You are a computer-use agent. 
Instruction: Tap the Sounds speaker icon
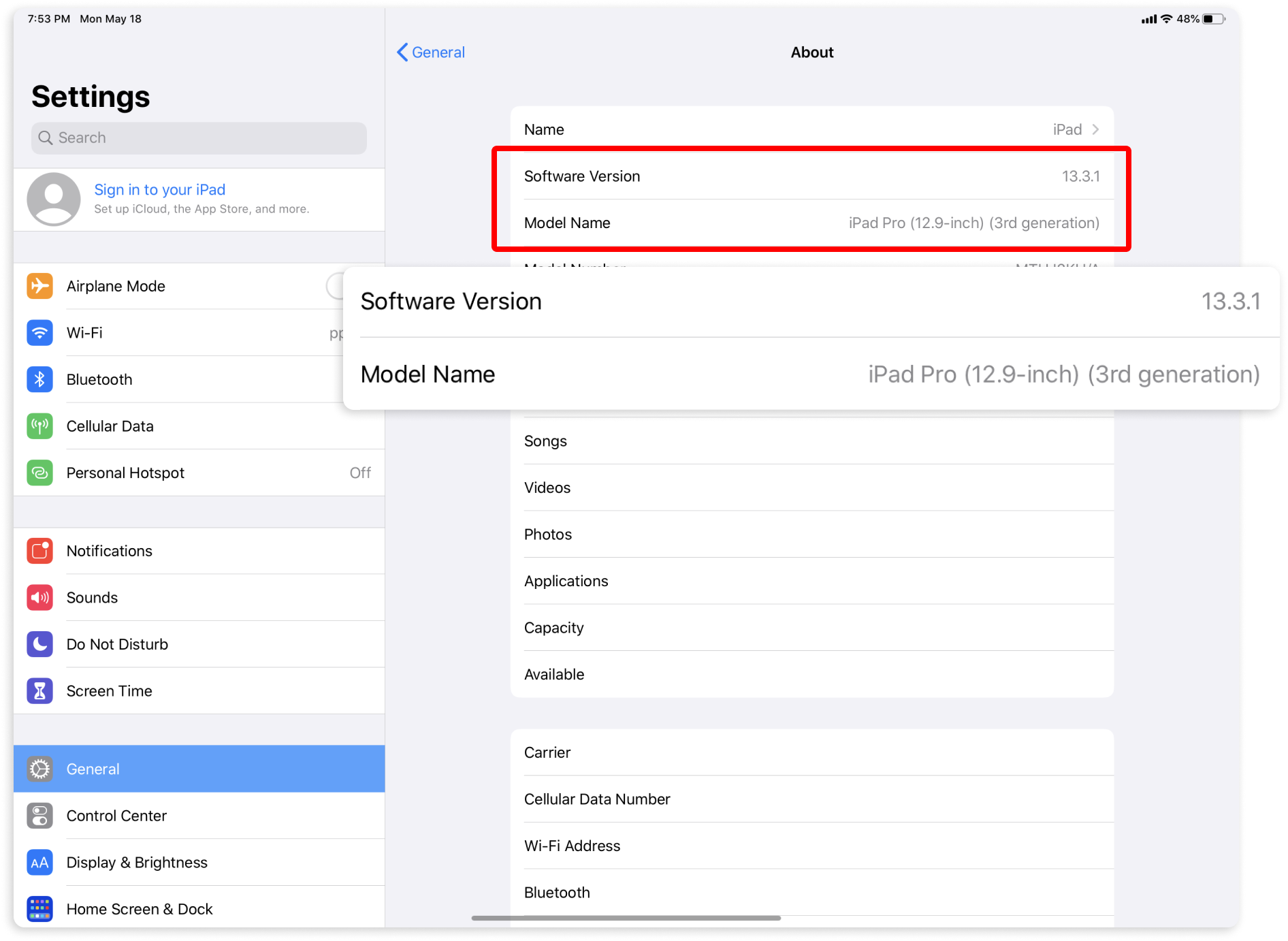coord(40,597)
